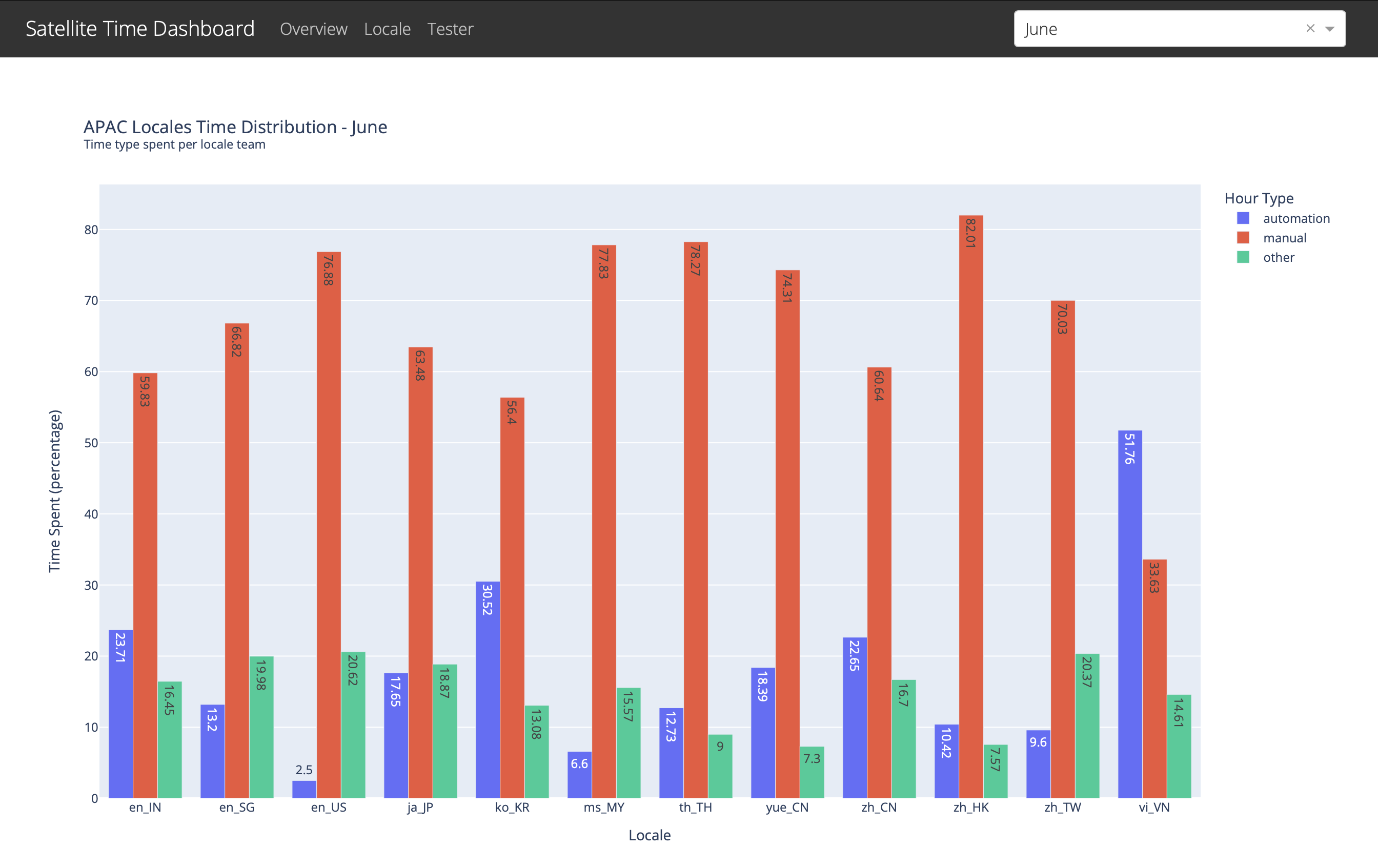
Task: Click the en_IN other bar 16.45
Action: point(169,739)
